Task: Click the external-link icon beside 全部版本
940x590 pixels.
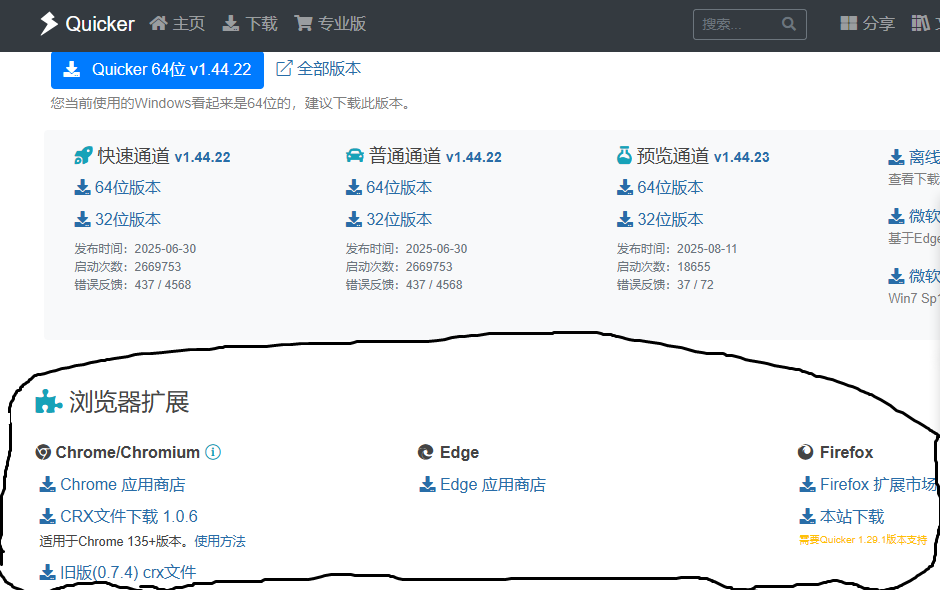Action: (x=284, y=68)
